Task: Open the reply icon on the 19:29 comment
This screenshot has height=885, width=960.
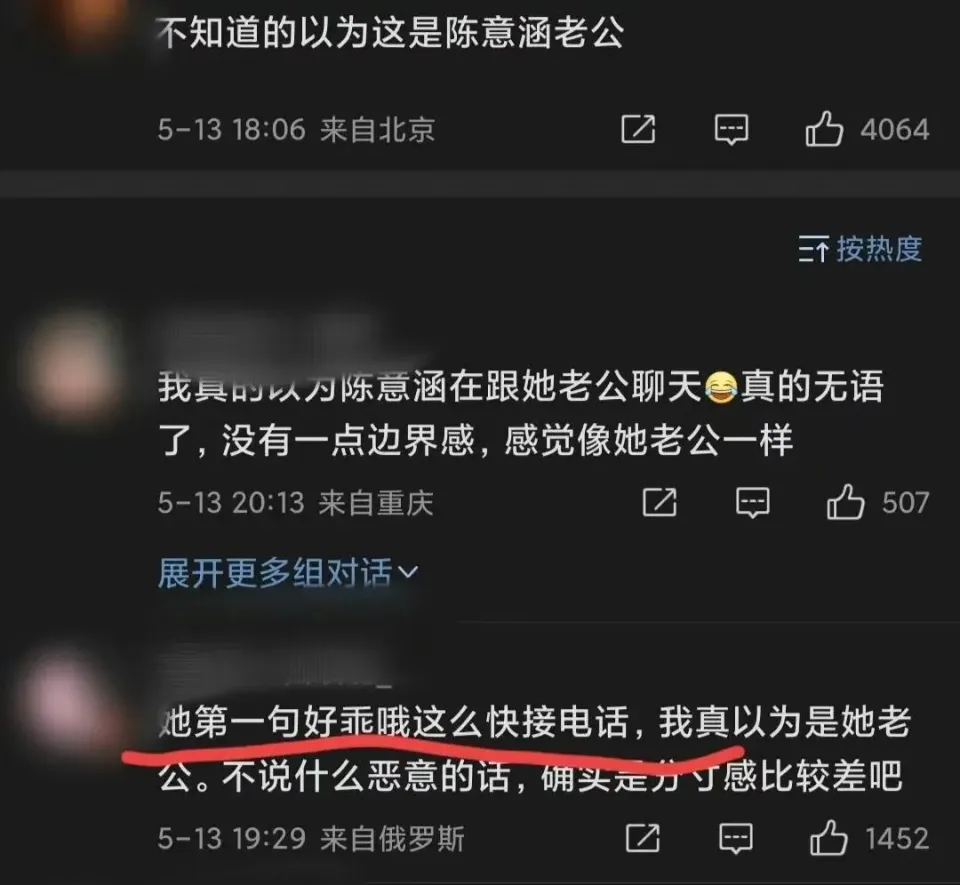Action: pyautogui.click(x=735, y=838)
